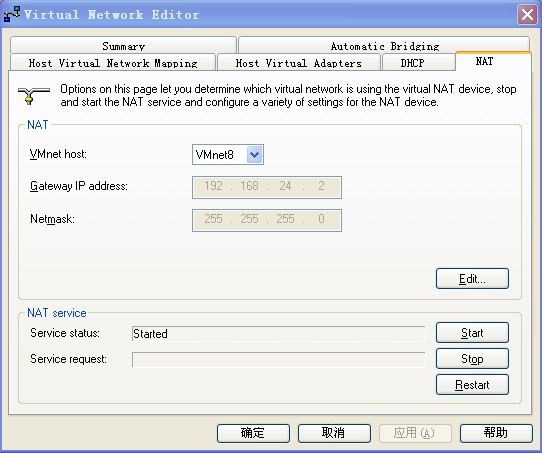Click the Virtual Network Editor title bar icon

(11, 14)
